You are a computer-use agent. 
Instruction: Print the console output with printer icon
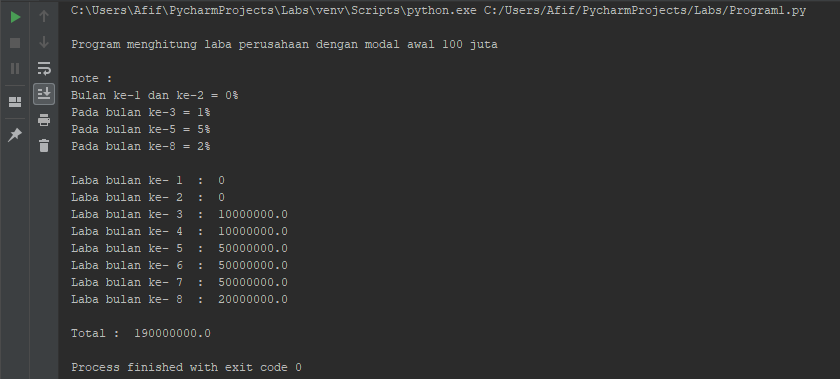(44, 120)
